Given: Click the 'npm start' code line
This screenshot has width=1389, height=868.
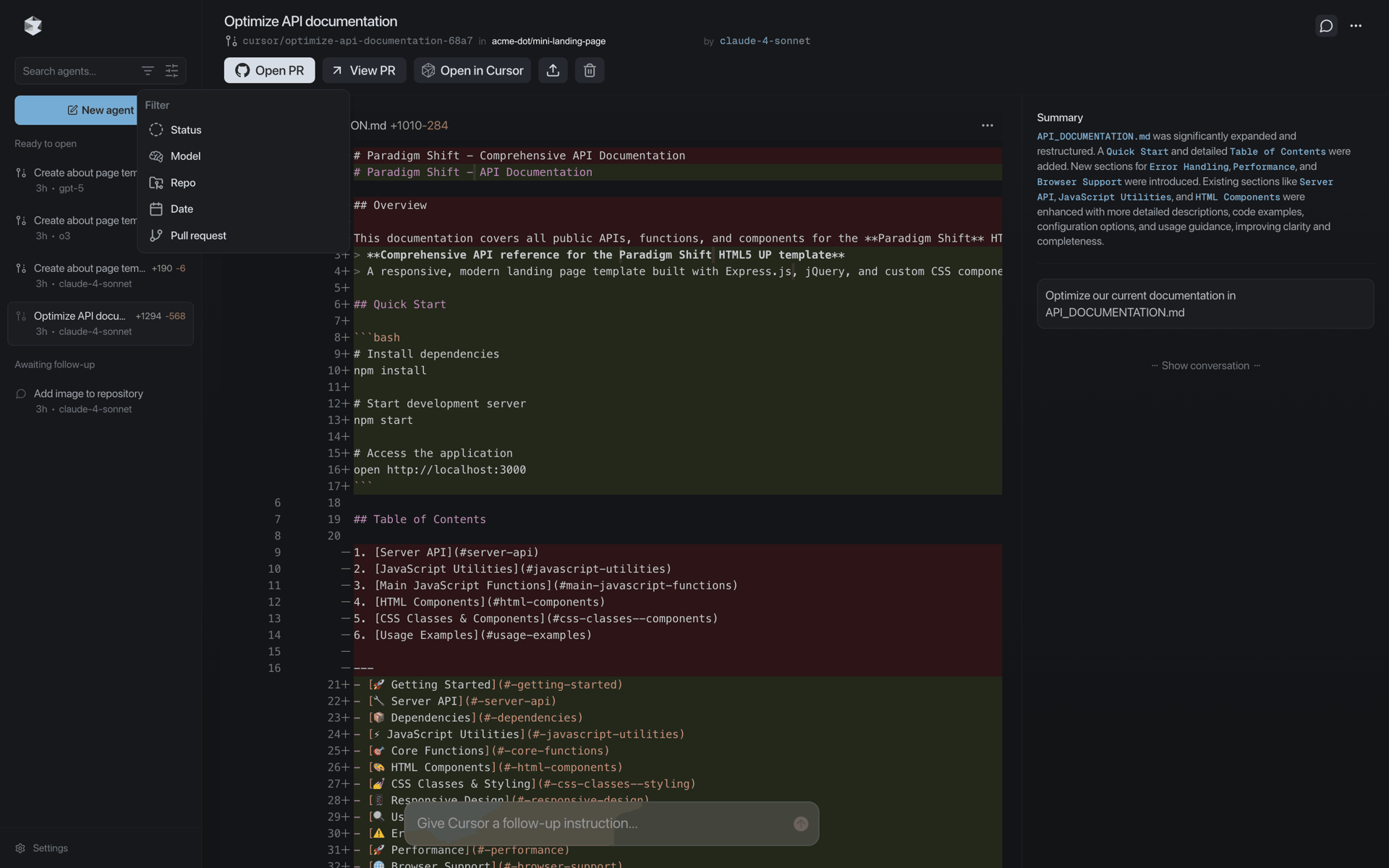Looking at the screenshot, I should coord(383,420).
